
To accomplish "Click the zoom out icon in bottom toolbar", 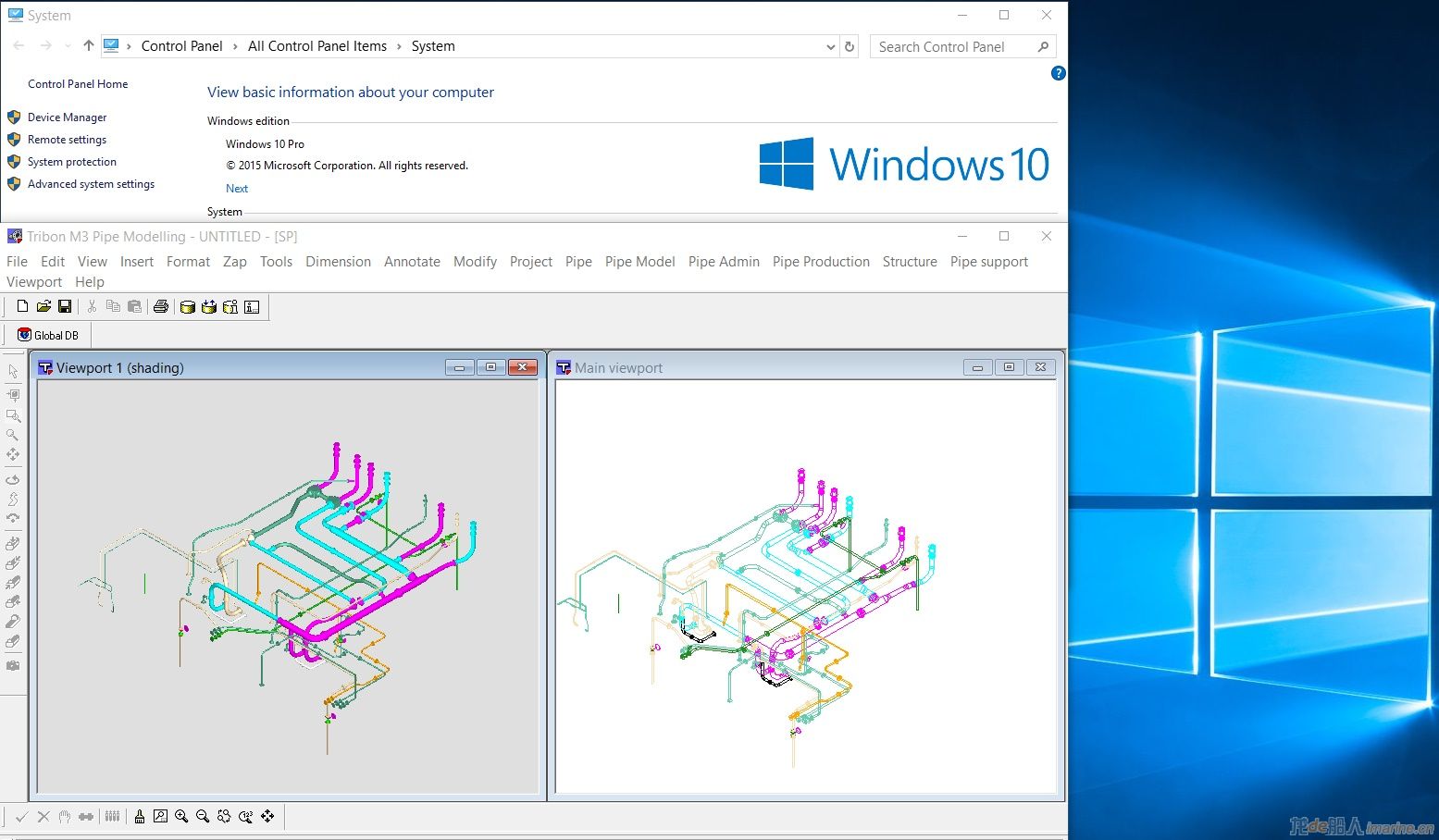I will [x=203, y=816].
